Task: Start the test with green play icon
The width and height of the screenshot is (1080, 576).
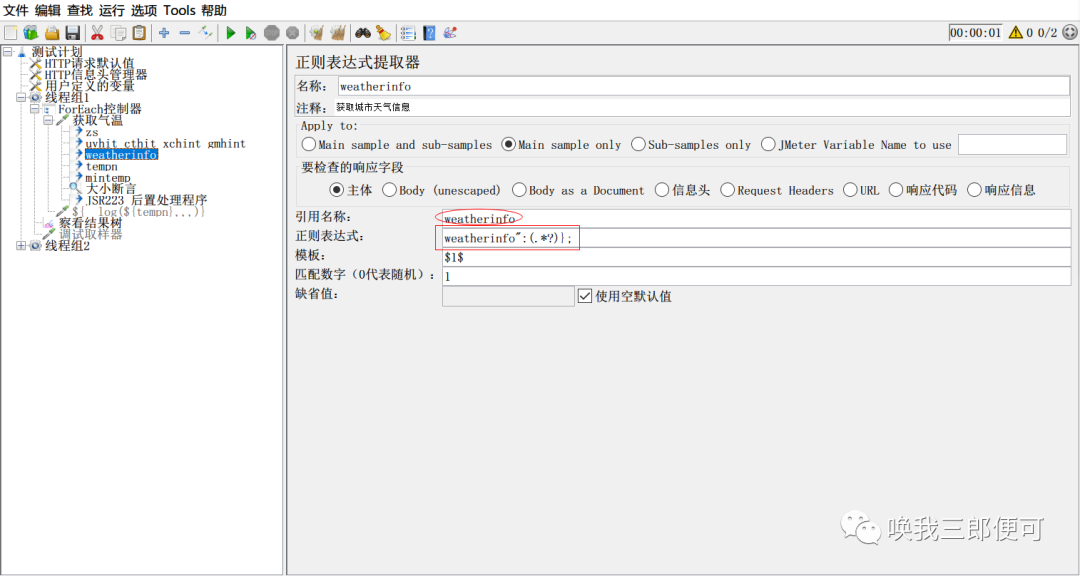Action: pos(231,32)
